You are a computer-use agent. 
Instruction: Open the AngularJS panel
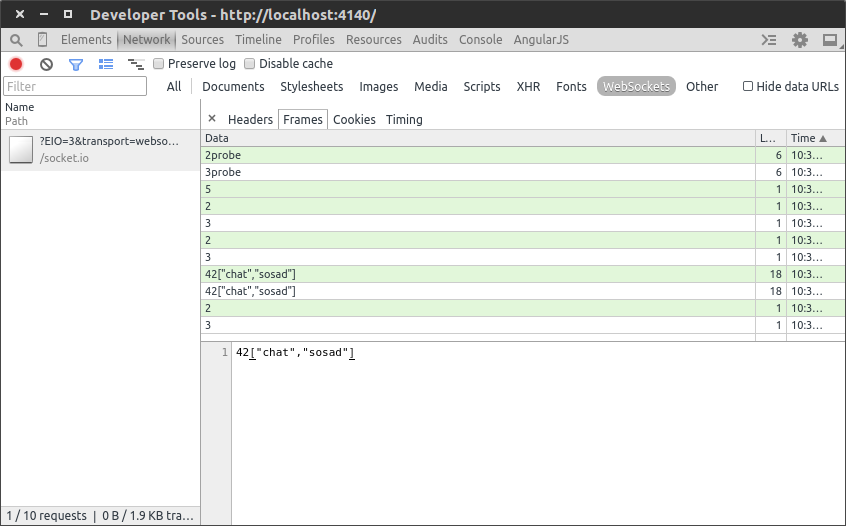coord(541,40)
